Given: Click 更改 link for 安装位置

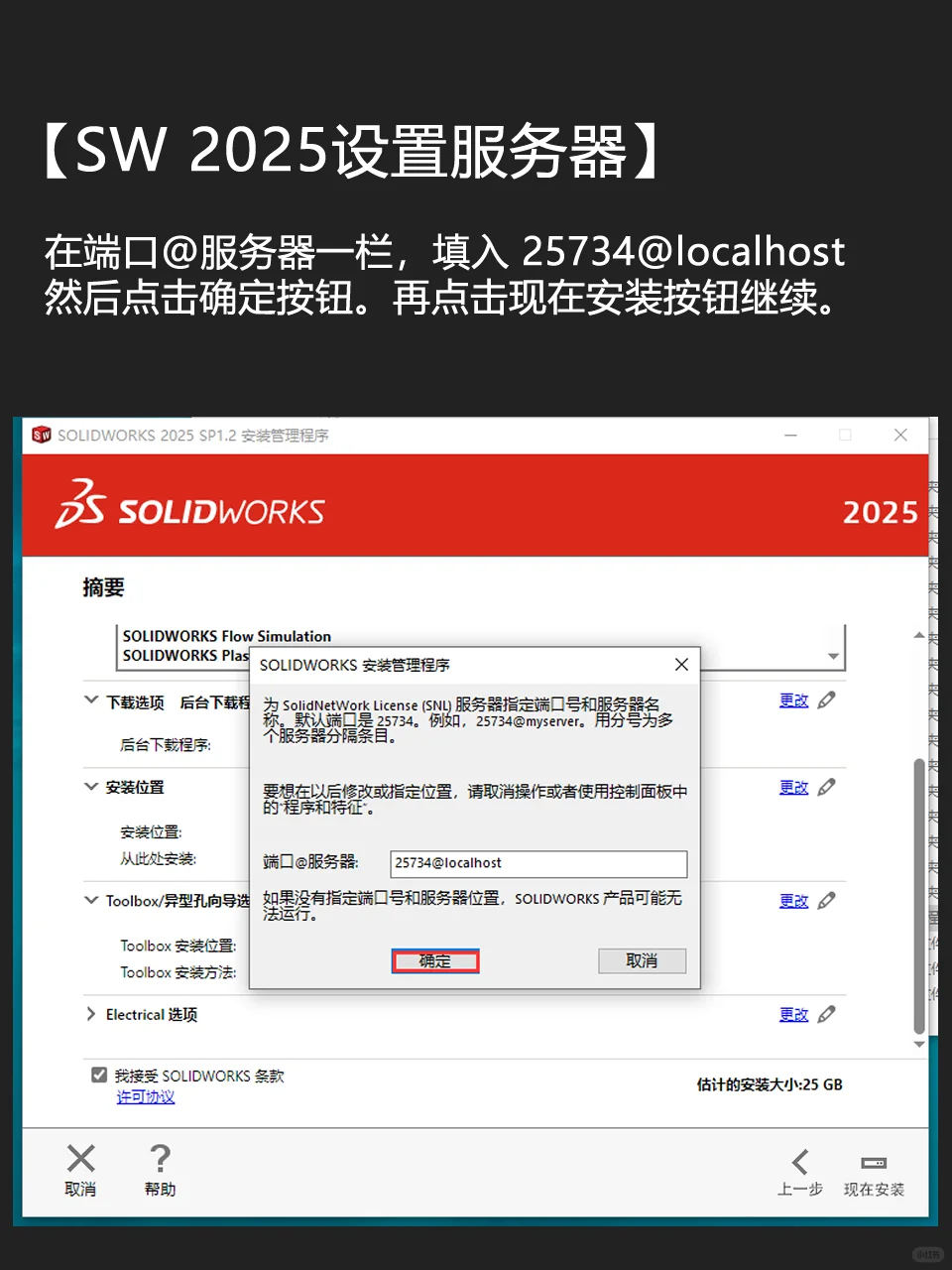Looking at the screenshot, I should (x=793, y=787).
